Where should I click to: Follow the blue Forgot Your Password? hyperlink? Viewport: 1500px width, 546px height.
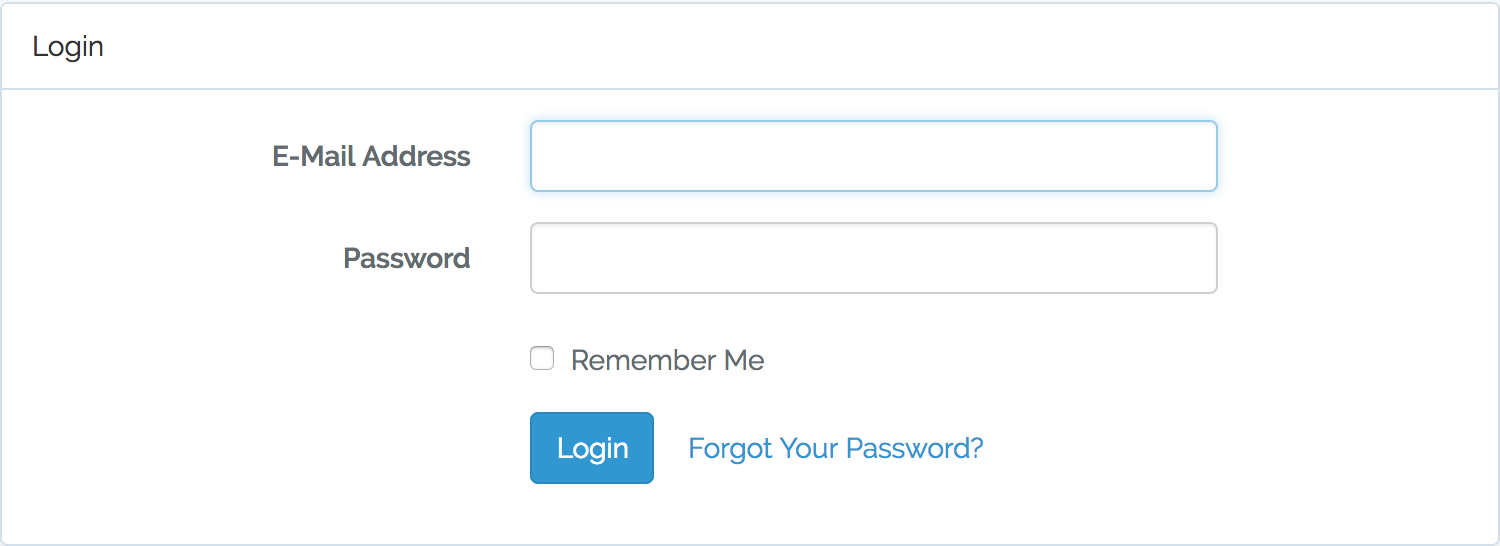836,448
